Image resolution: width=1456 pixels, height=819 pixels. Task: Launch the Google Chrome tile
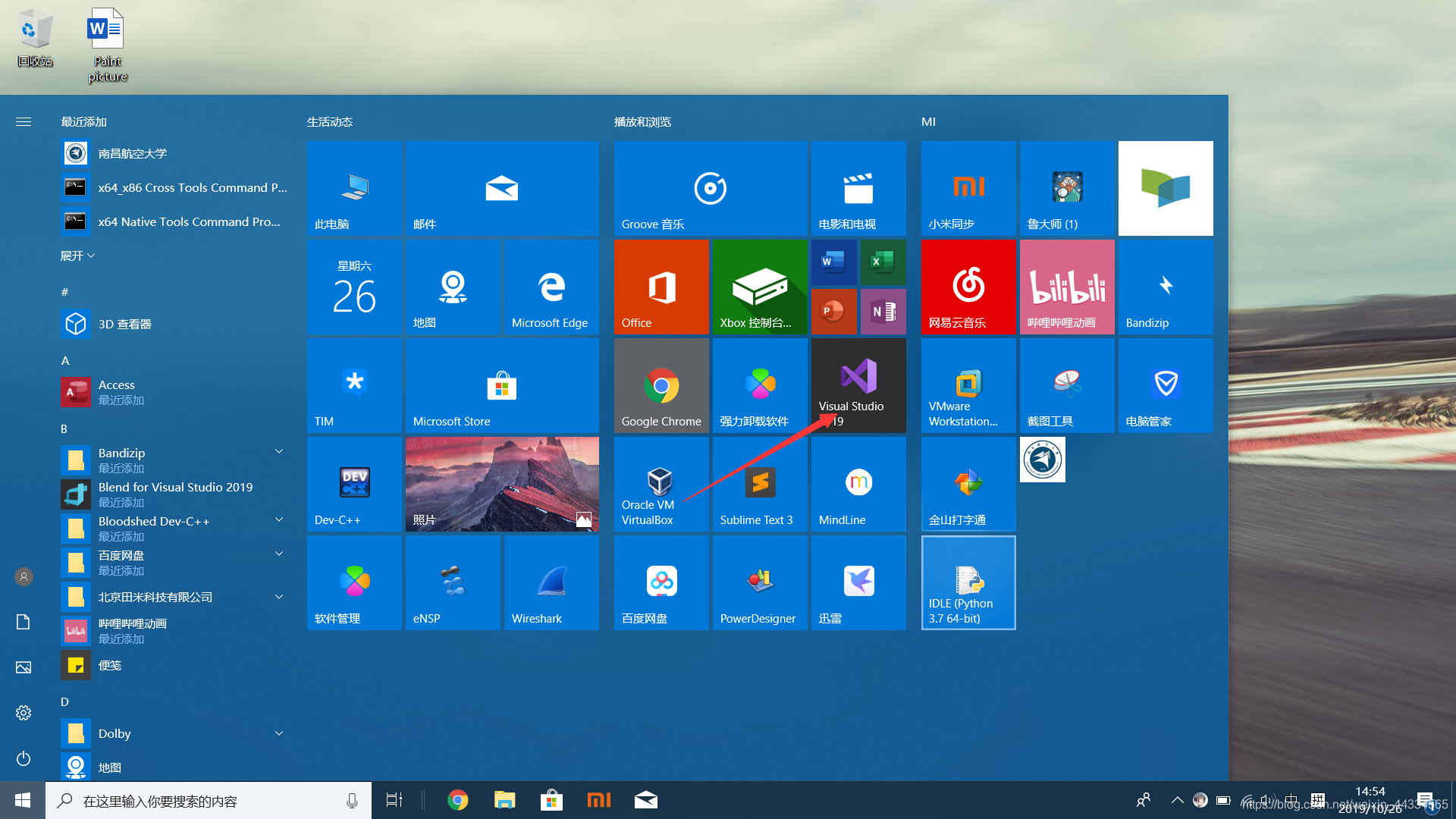tap(661, 385)
